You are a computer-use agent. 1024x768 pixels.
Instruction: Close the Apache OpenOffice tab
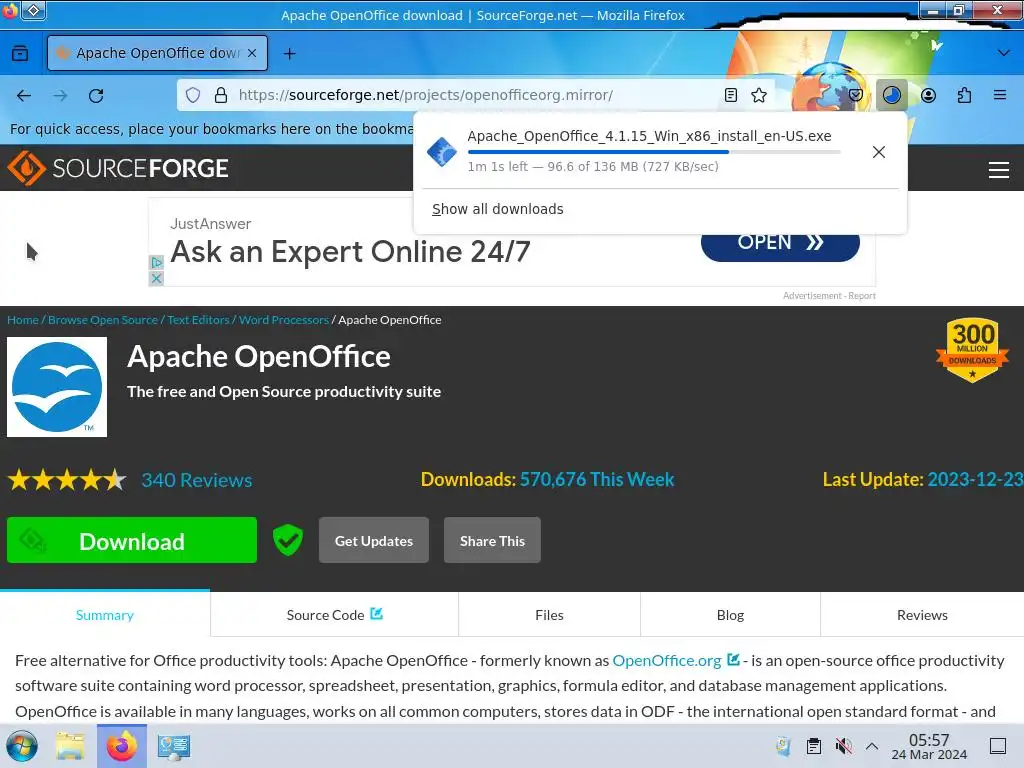pos(252,53)
